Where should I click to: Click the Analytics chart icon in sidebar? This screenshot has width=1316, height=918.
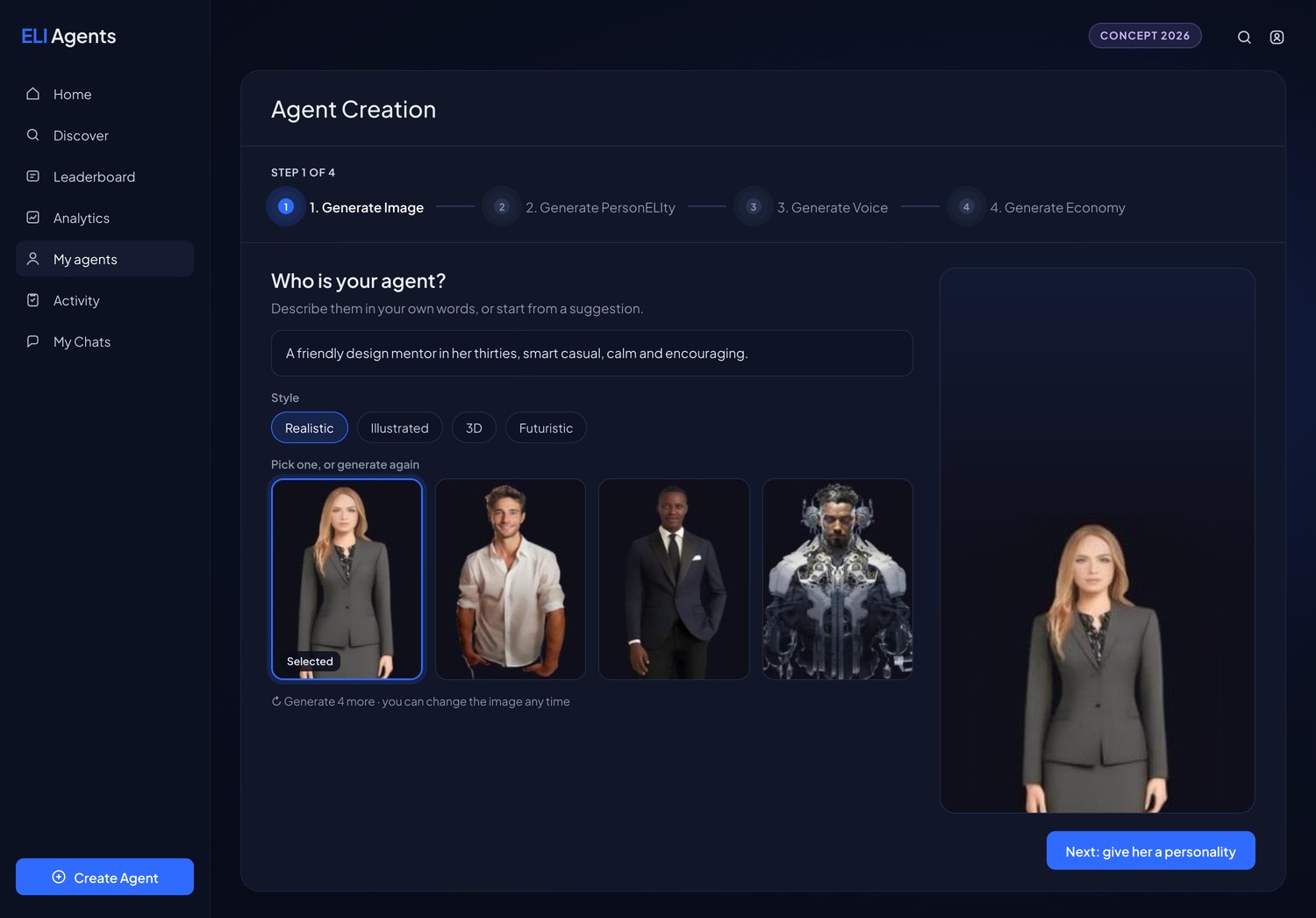click(33, 218)
